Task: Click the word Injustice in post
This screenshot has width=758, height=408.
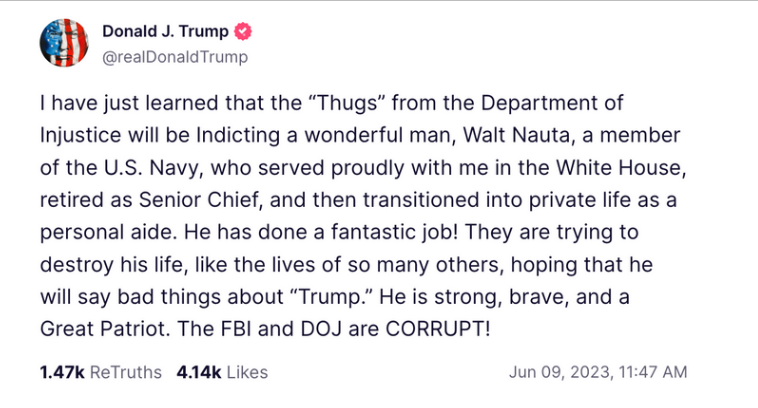Action: [80, 135]
